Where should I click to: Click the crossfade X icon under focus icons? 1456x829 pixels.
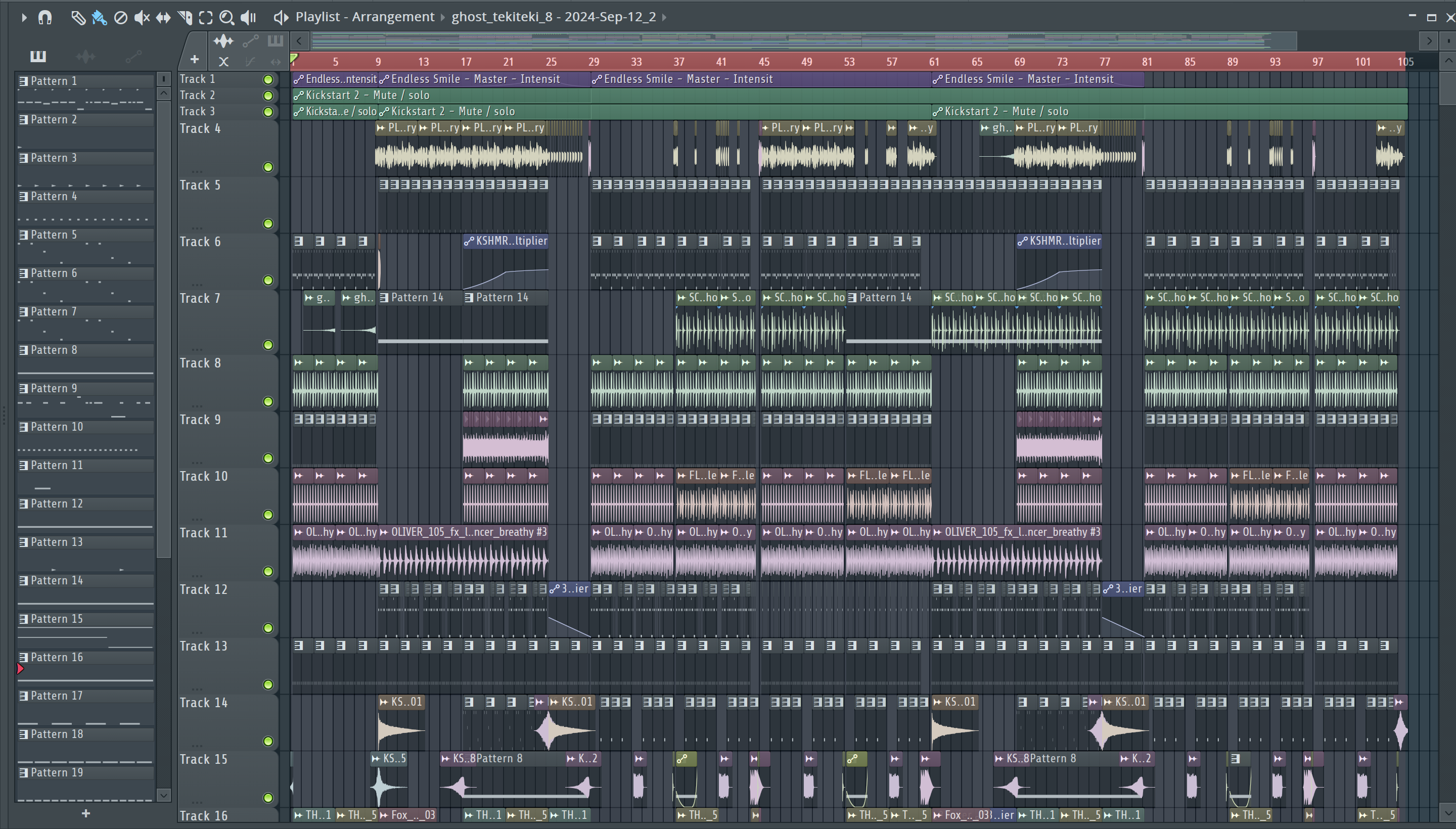[x=223, y=62]
